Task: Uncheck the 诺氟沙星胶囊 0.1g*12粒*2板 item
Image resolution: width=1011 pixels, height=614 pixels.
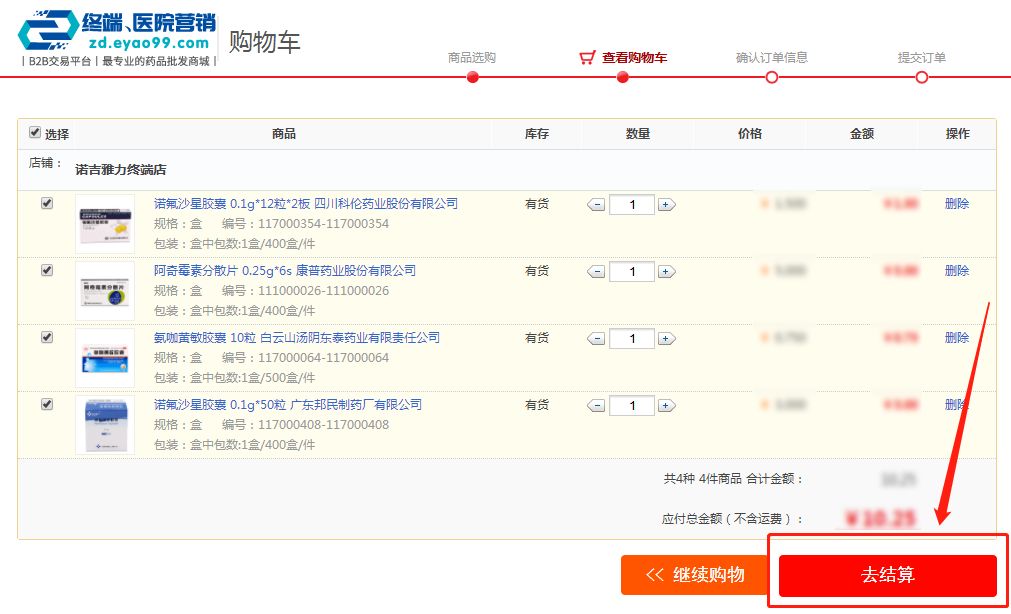Action: [46, 203]
